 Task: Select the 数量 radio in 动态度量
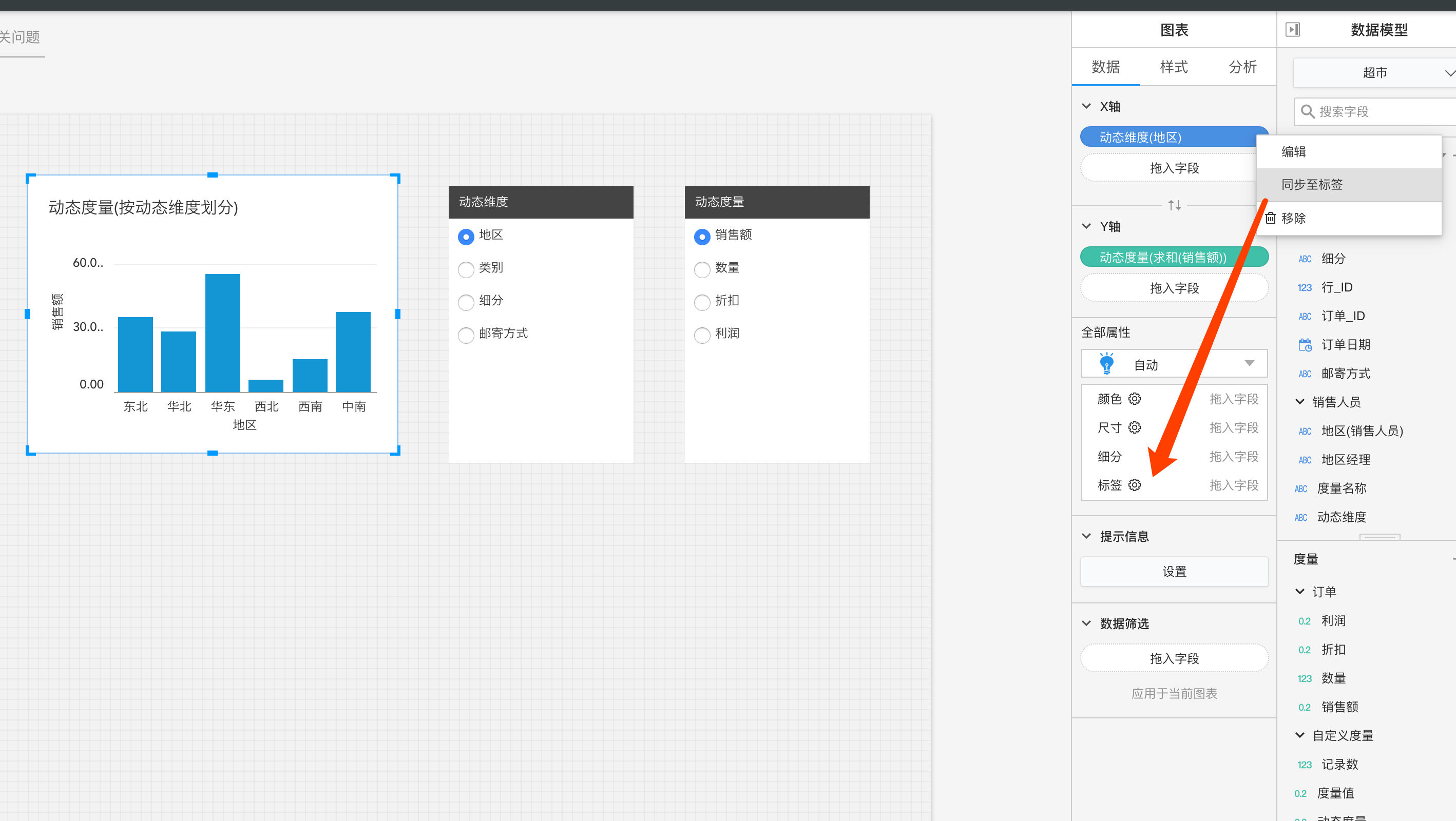point(702,269)
